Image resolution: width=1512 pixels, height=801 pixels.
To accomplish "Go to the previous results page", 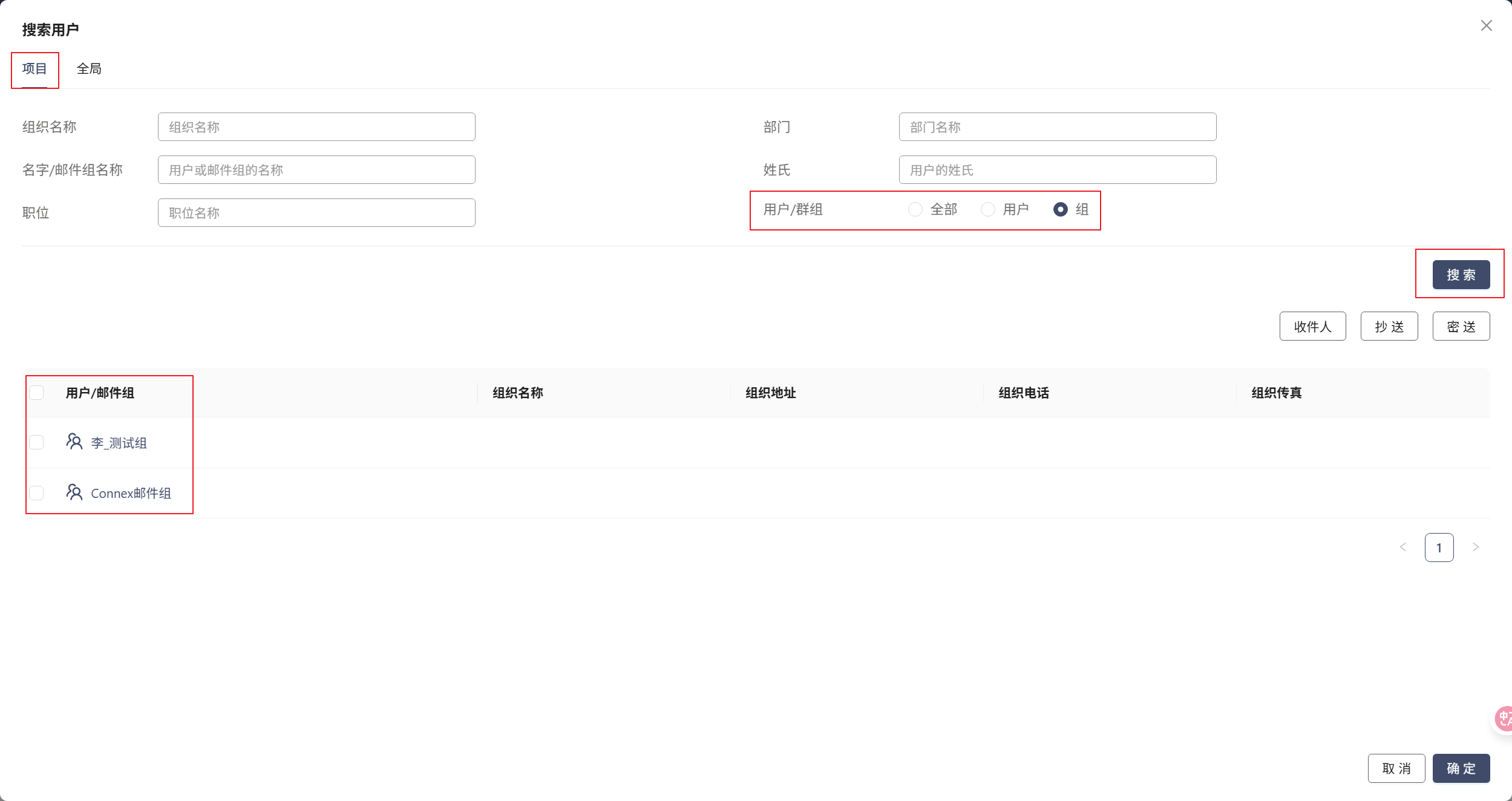I will point(1402,548).
